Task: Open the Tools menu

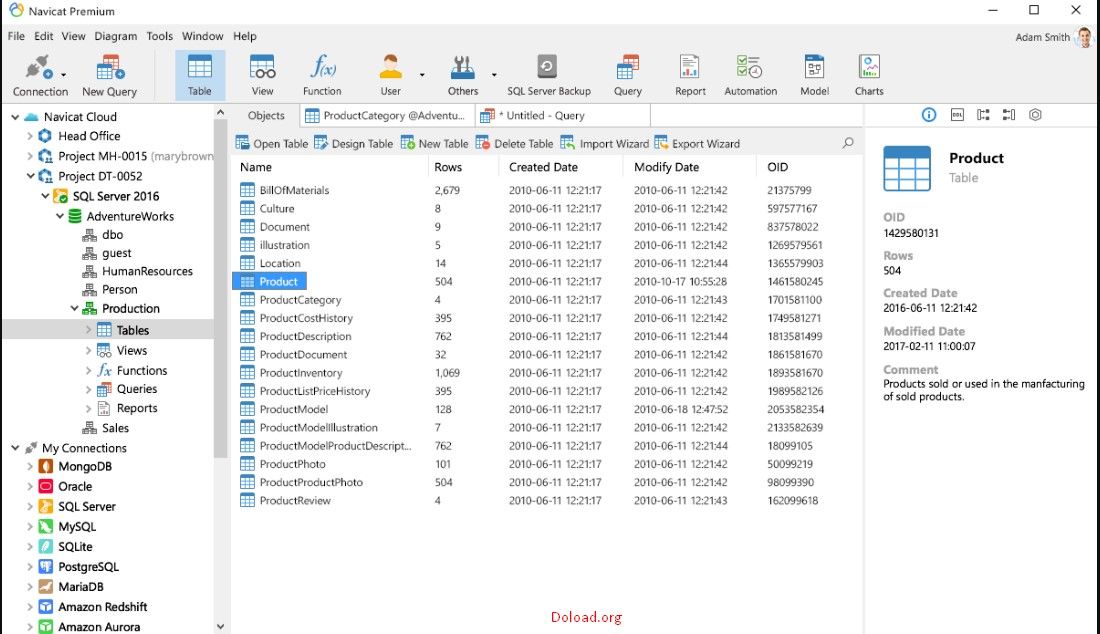Action: (x=159, y=36)
